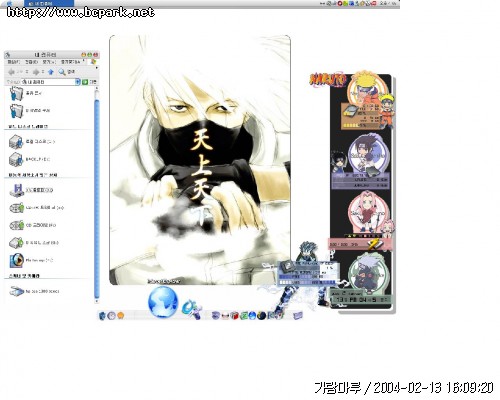500x400 pixels.
Task: Select the second user Documents folder icon
Action: [x=16, y=111]
